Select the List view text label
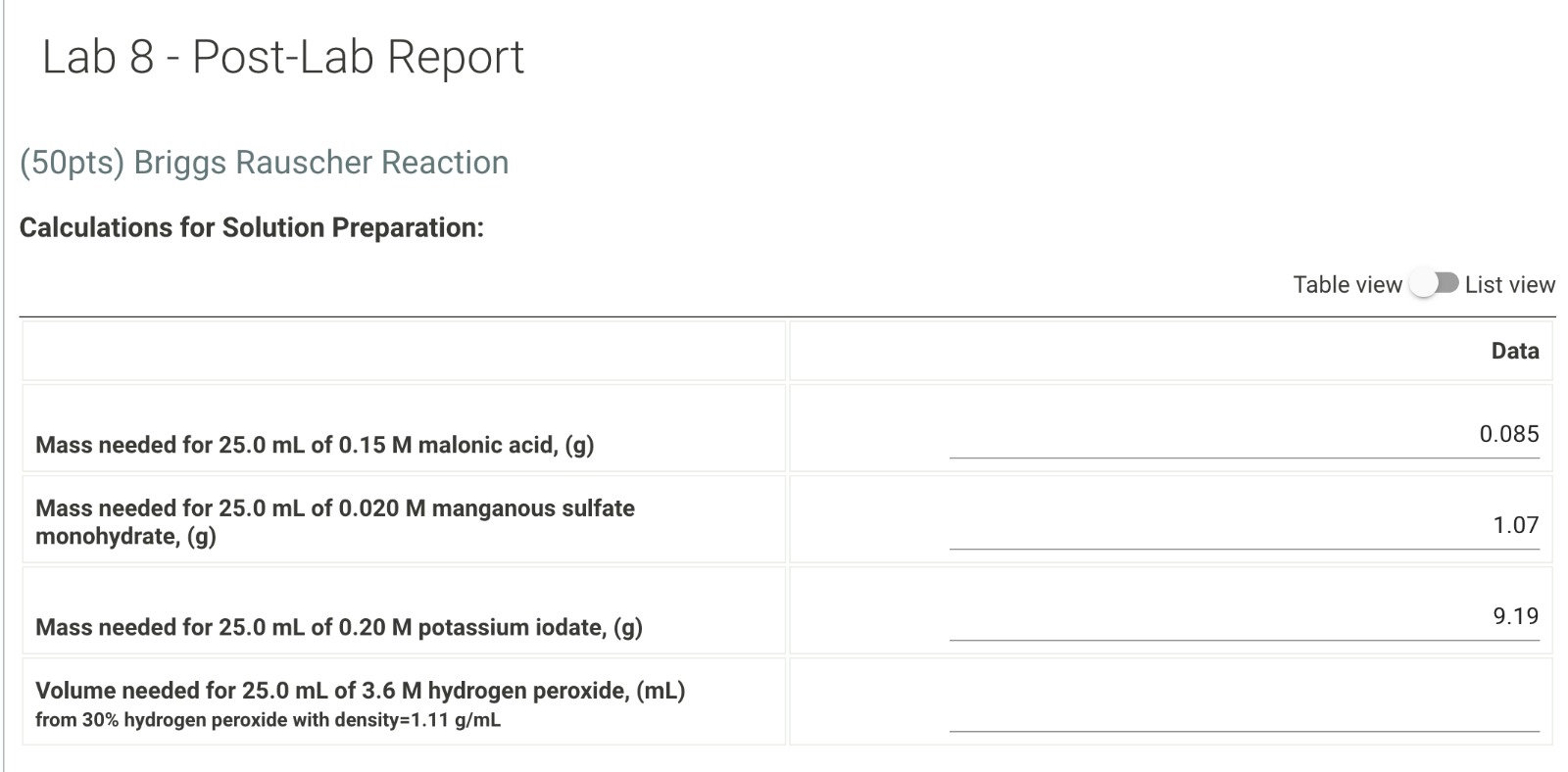The image size is (1568, 772). coord(1509,284)
